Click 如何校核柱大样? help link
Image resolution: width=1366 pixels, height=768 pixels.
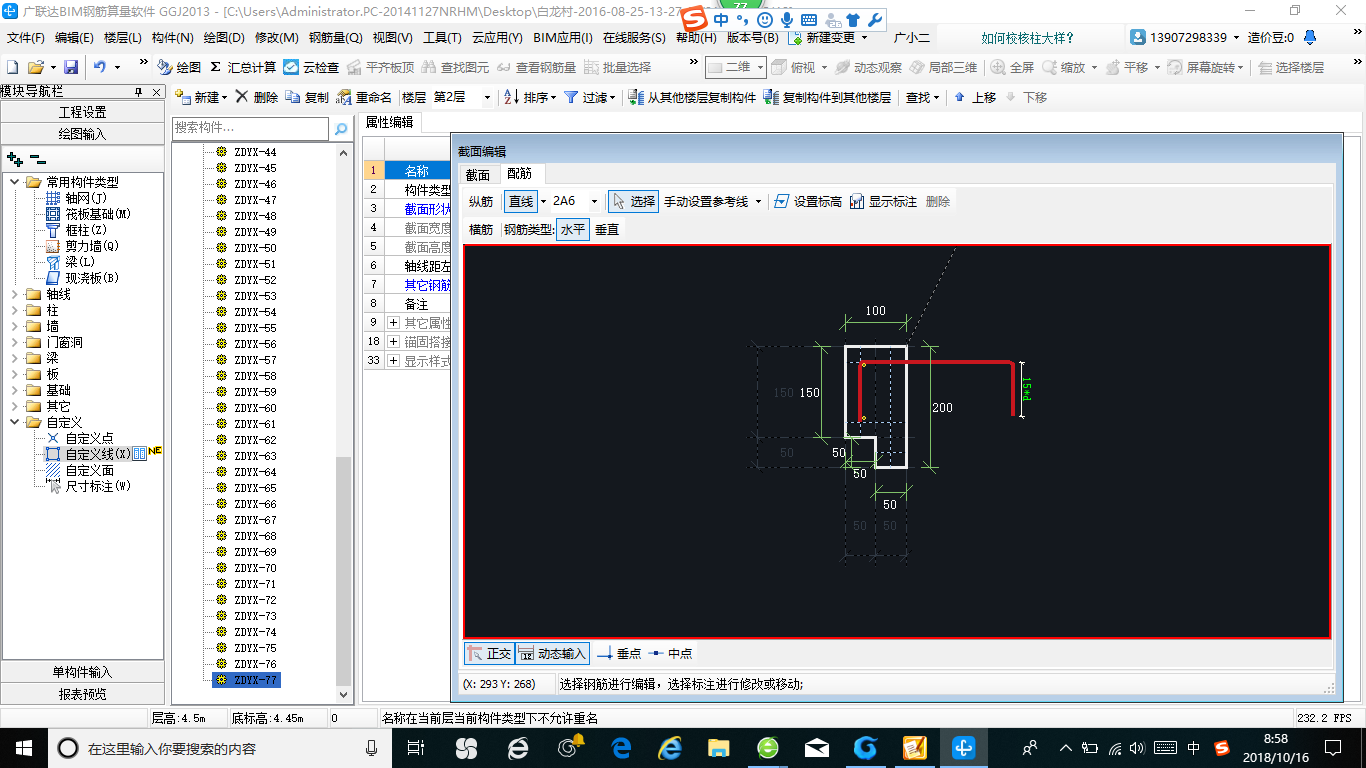(x=1028, y=38)
